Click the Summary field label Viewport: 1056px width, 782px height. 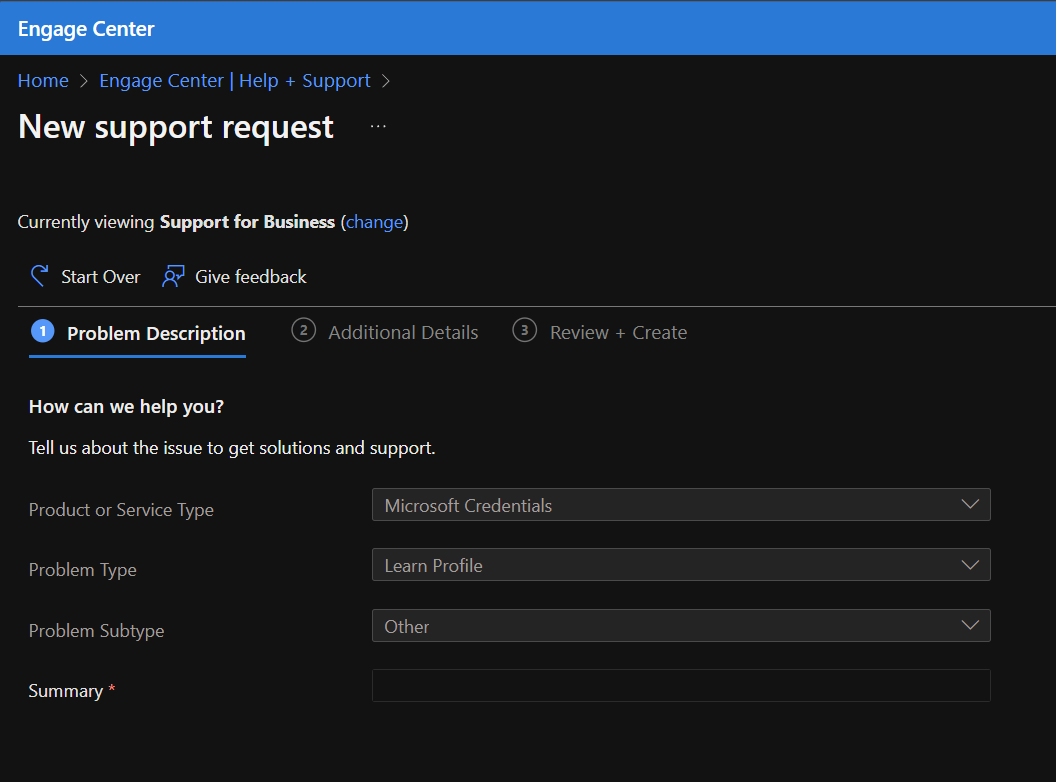[65, 691]
